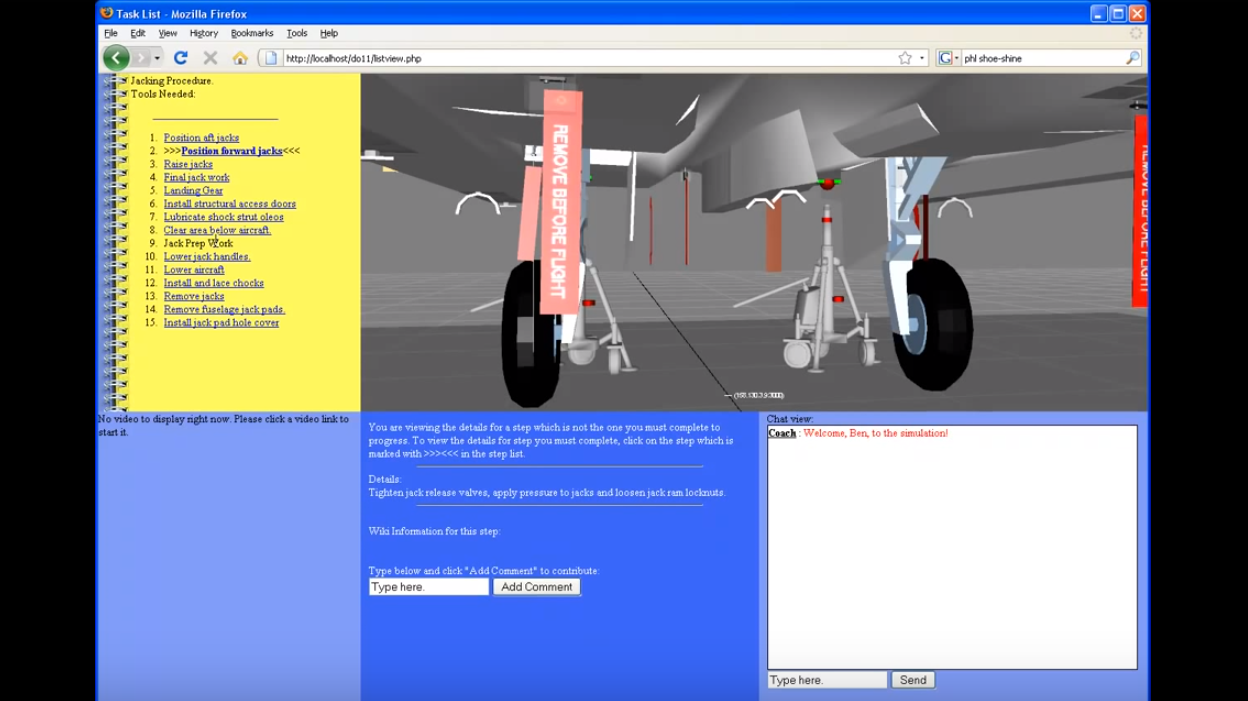Open 'Install structural access doors' step

click(230, 204)
